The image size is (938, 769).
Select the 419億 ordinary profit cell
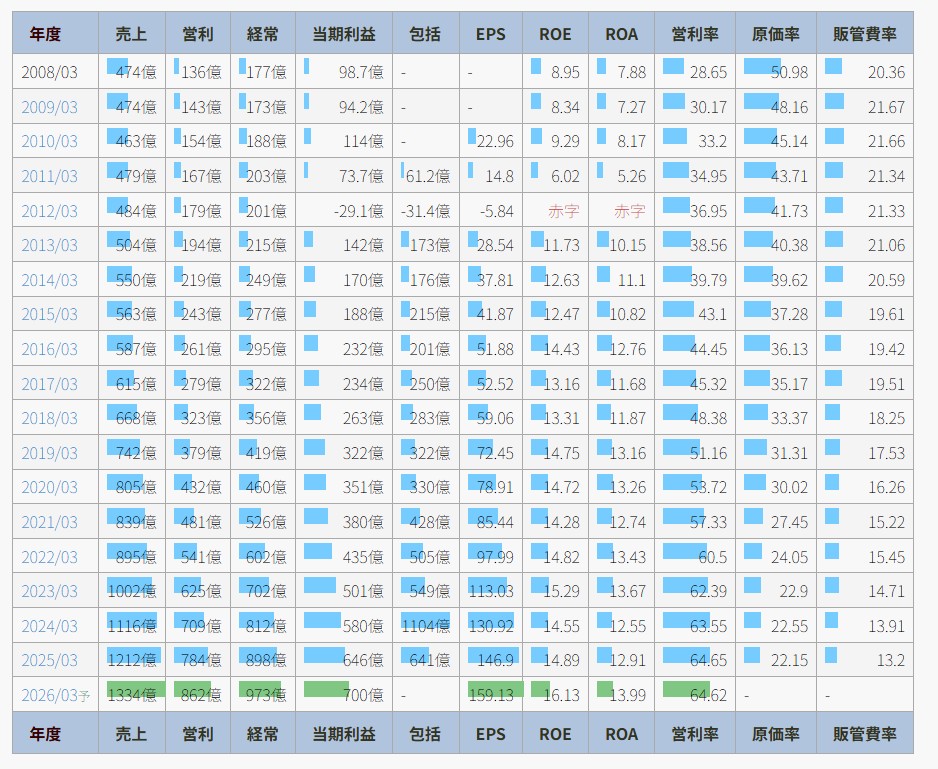[x=263, y=453]
